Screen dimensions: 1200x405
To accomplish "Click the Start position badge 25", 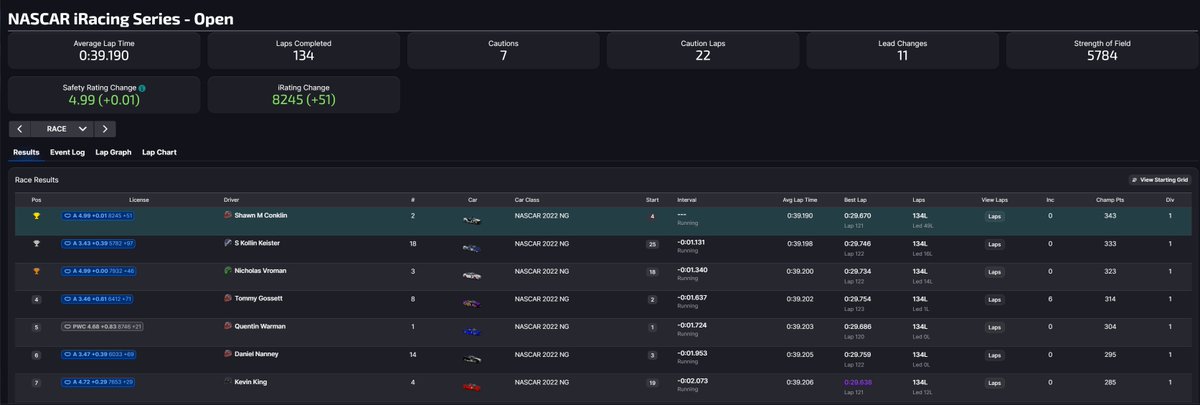I will tap(653, 244).
